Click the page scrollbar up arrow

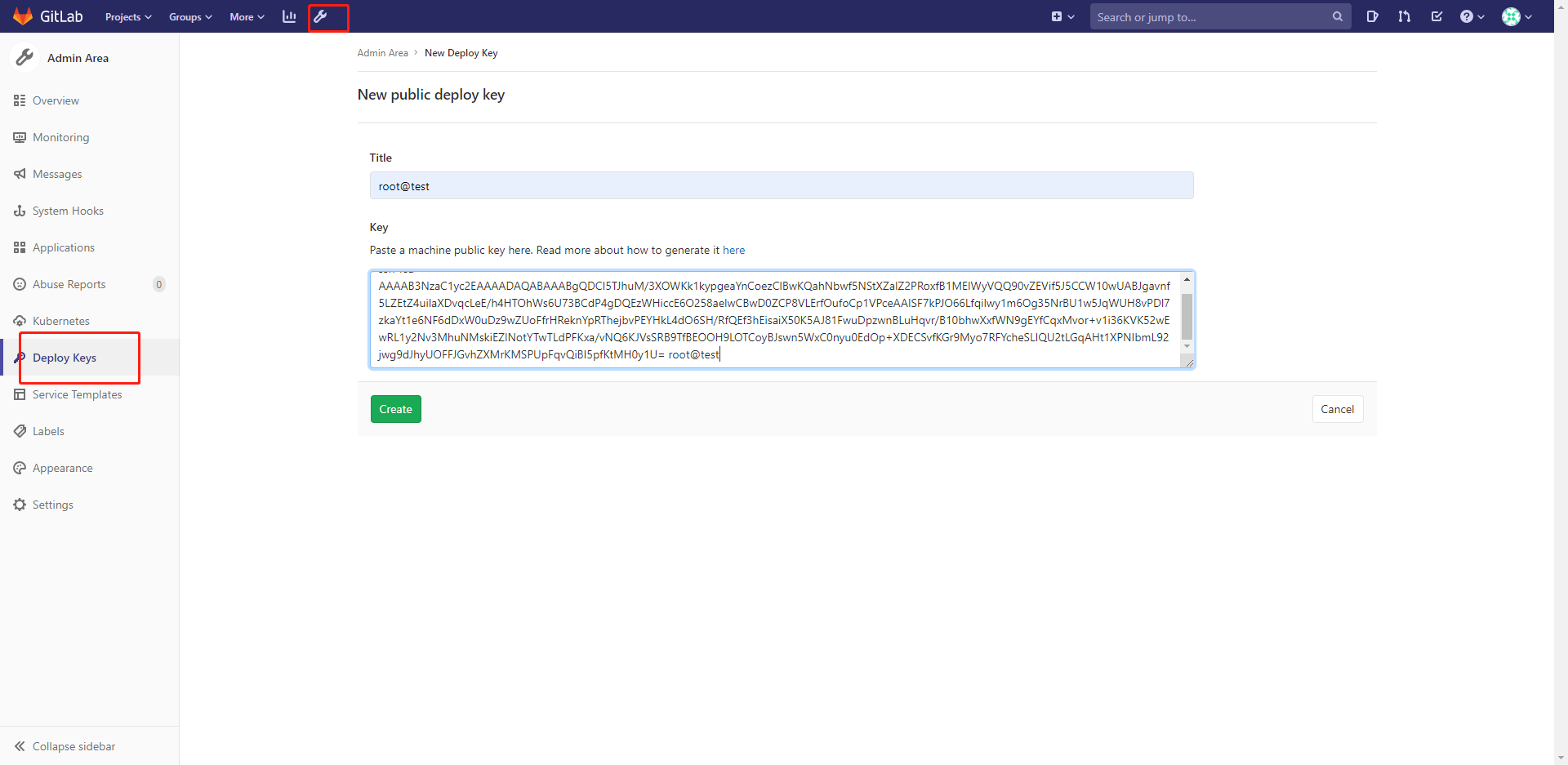1561,7
